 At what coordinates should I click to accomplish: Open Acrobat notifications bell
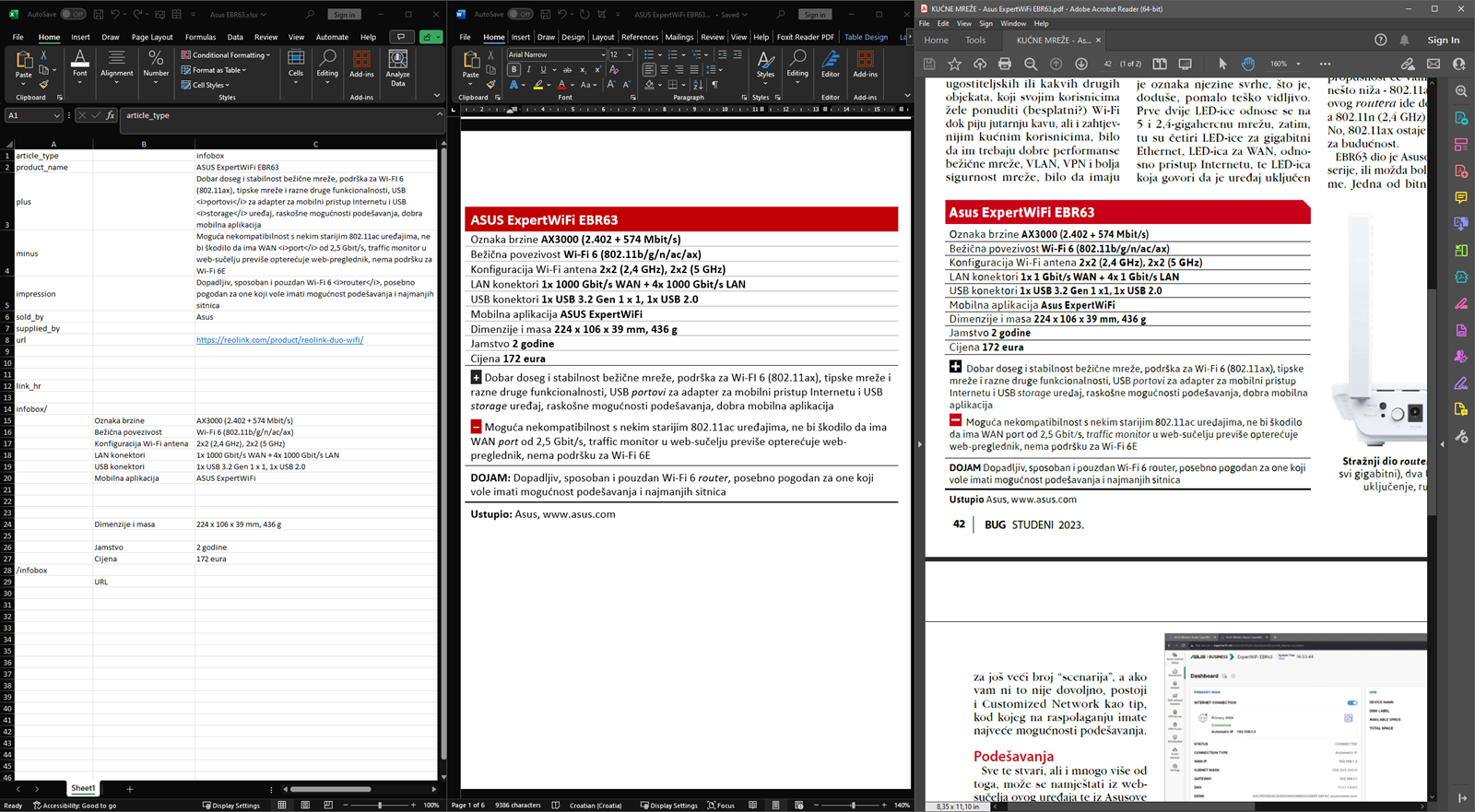pos(1404,40)
